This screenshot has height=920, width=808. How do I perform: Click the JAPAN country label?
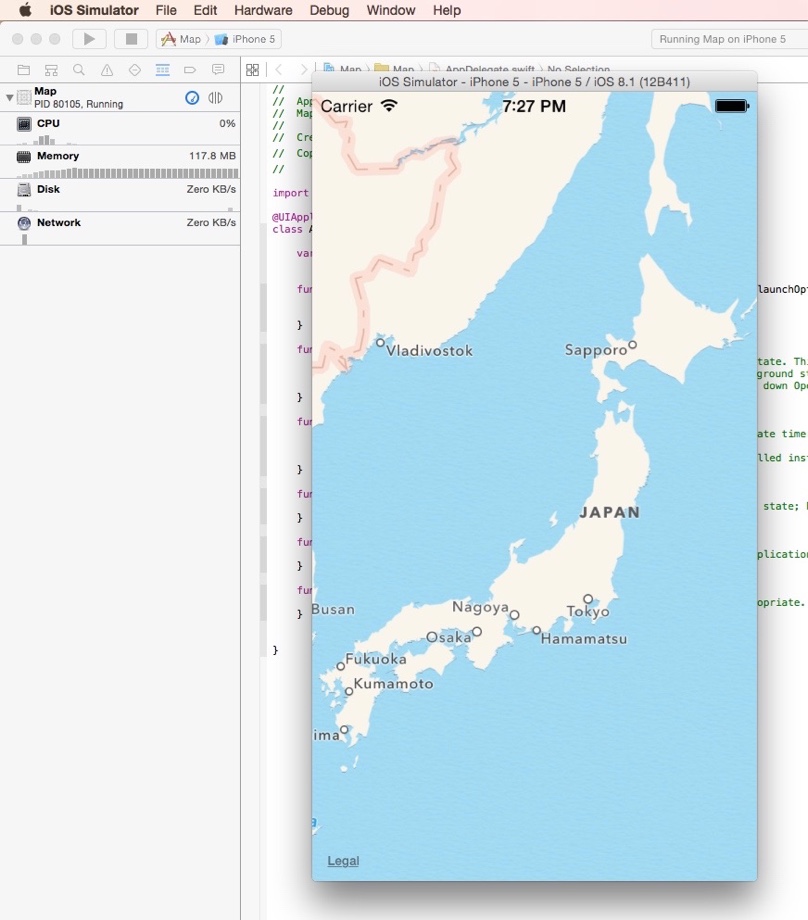point(610,512)
